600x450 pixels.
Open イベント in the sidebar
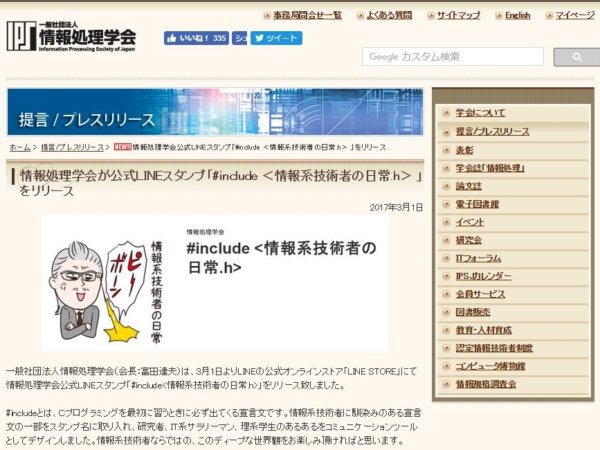point(470,222)
